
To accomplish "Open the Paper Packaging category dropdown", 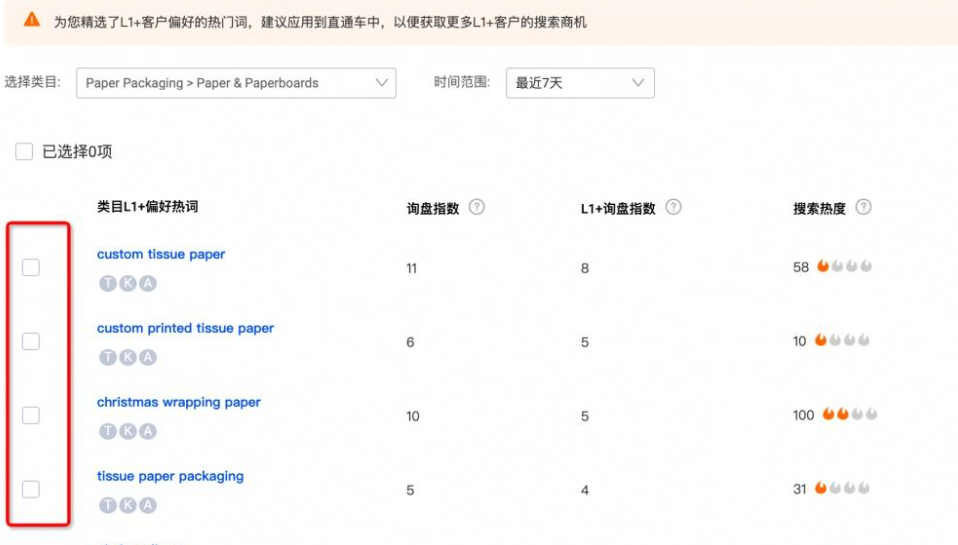I will (236, 83).
